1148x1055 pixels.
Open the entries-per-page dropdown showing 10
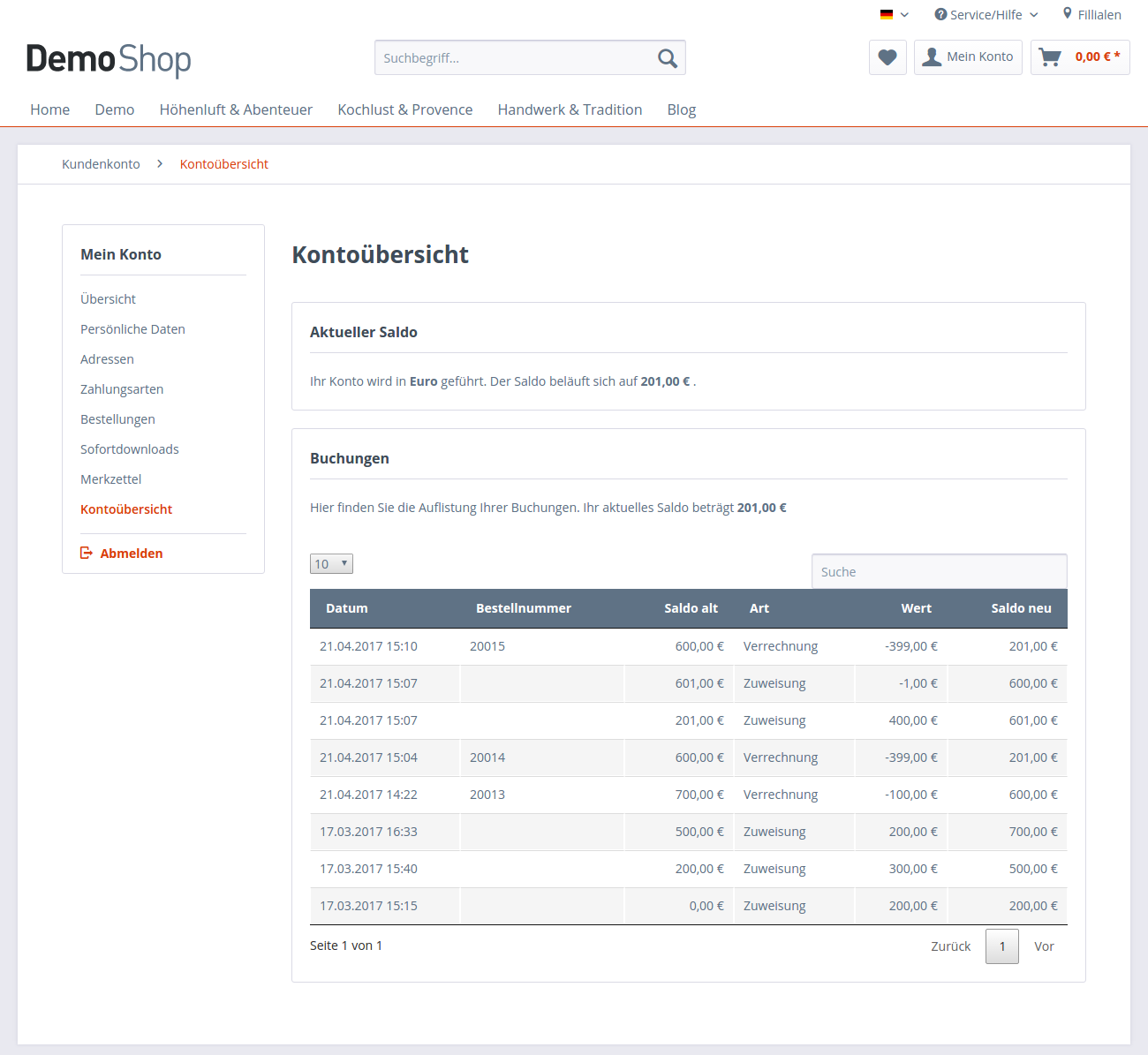tap(331, 564)
